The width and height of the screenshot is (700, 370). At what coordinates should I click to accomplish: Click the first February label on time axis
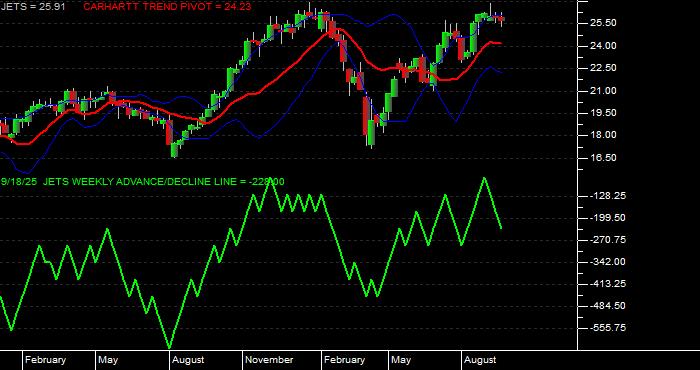tap(46, 360)
